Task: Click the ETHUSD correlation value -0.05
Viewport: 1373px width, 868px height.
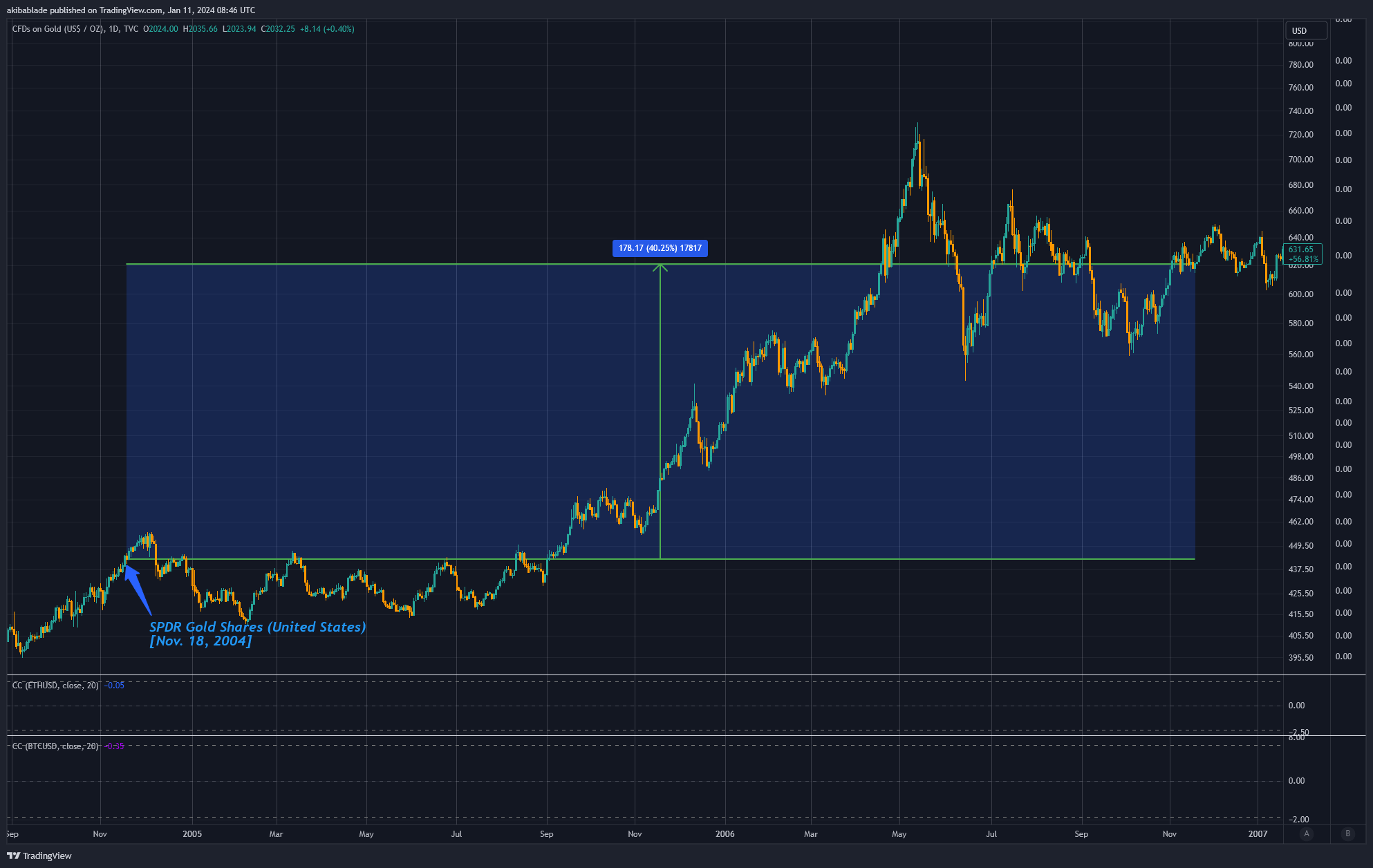Action: pyautogui.click(x=114, y=686)
